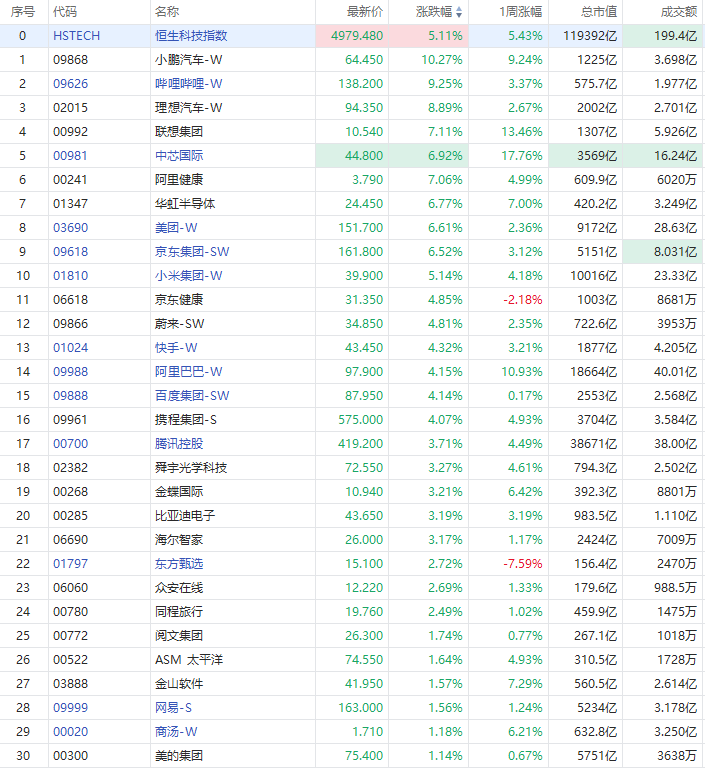Open 京东集团-SW stock link

pos(192,252)
